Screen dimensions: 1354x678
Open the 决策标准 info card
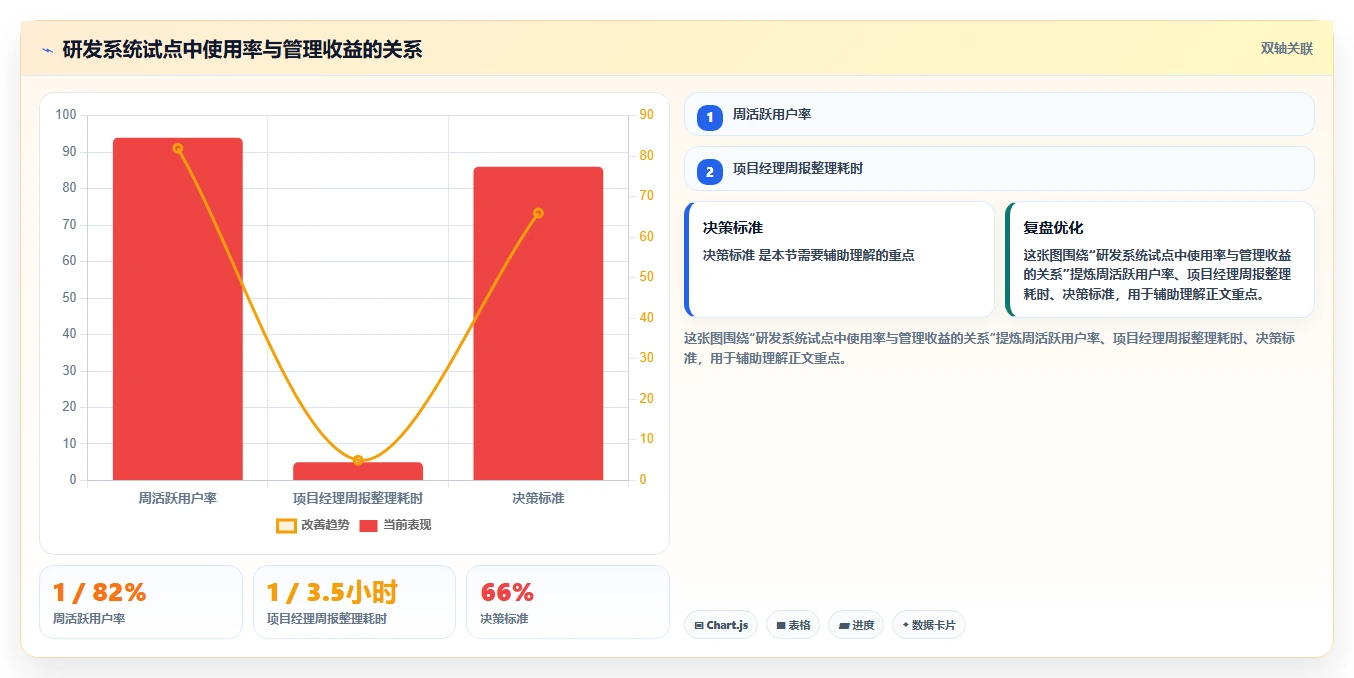pyautogui.click(x=840, y=259)
